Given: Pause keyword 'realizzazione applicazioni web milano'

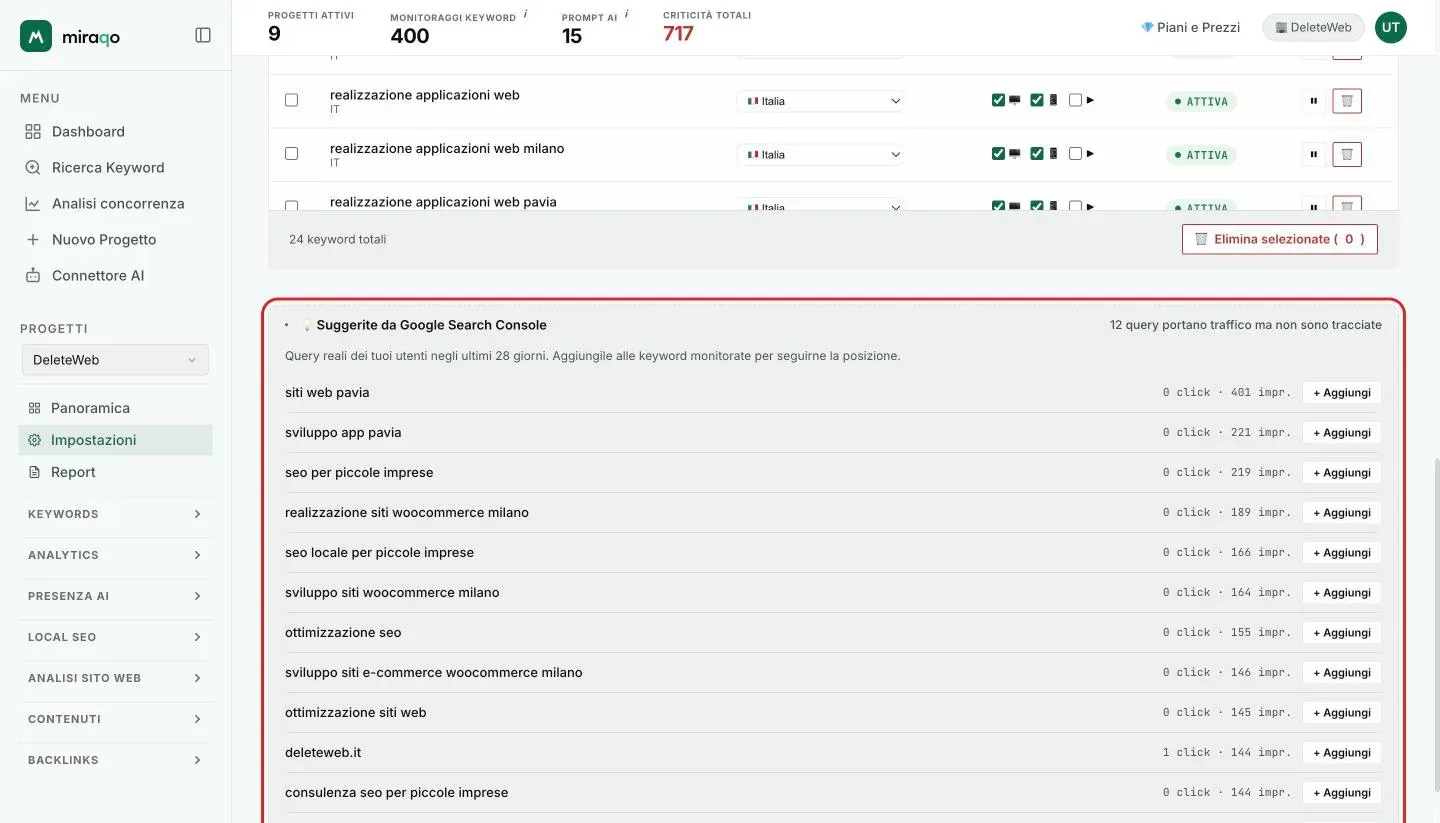Looking at the screenshot, I should click(x=1313, y=155).
